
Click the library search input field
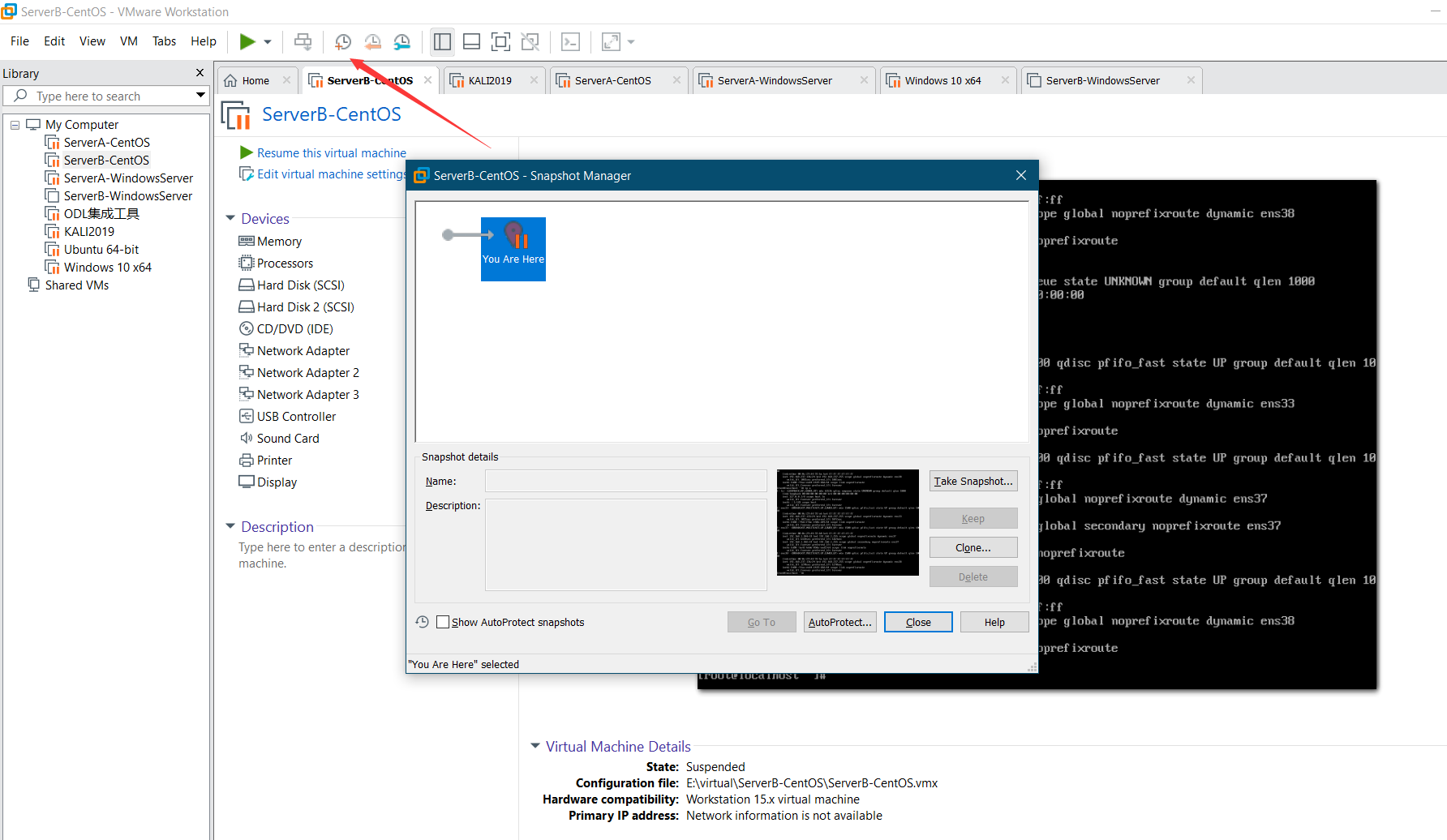105,96
